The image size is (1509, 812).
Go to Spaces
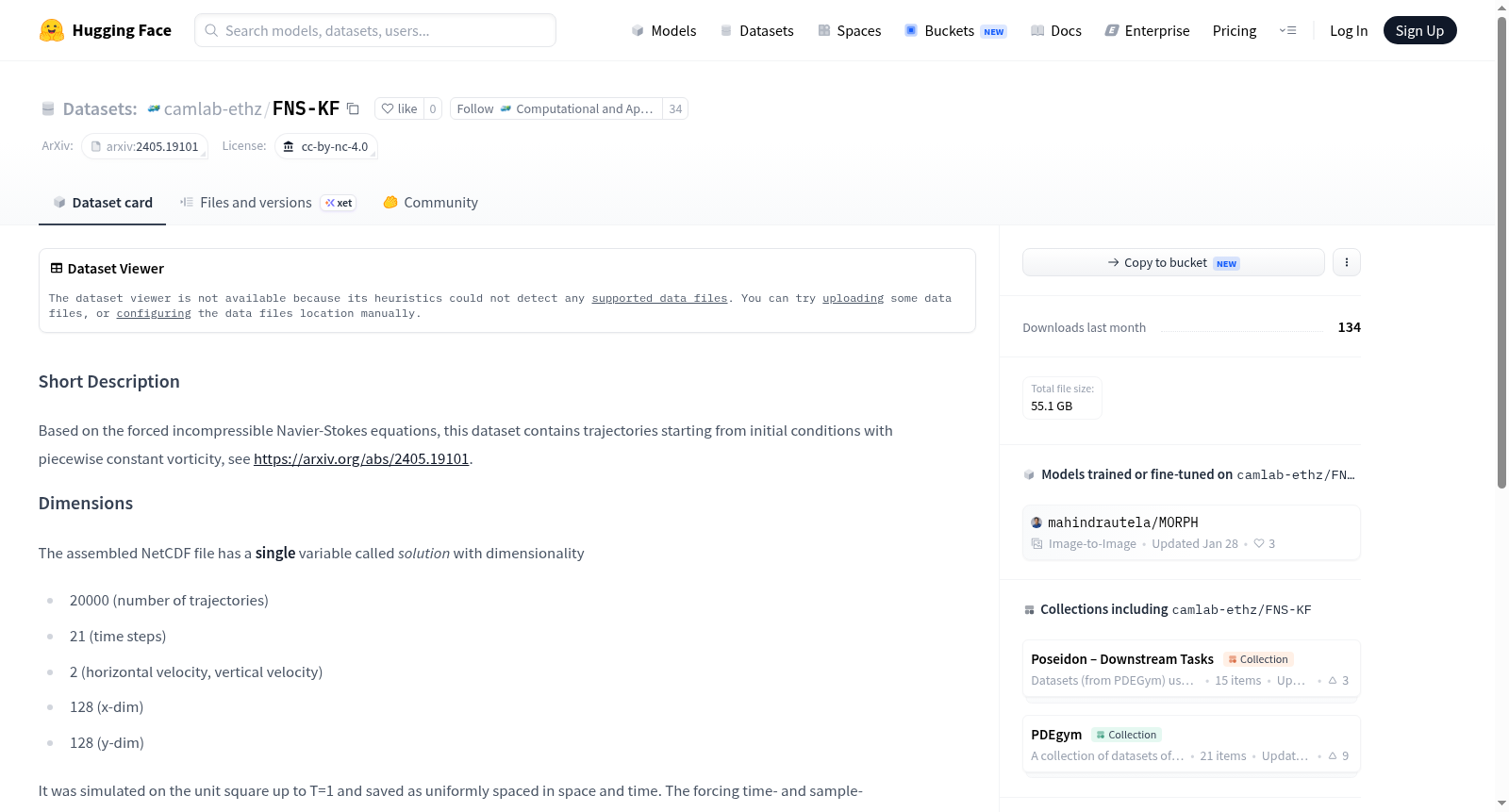tap(849, 30)
